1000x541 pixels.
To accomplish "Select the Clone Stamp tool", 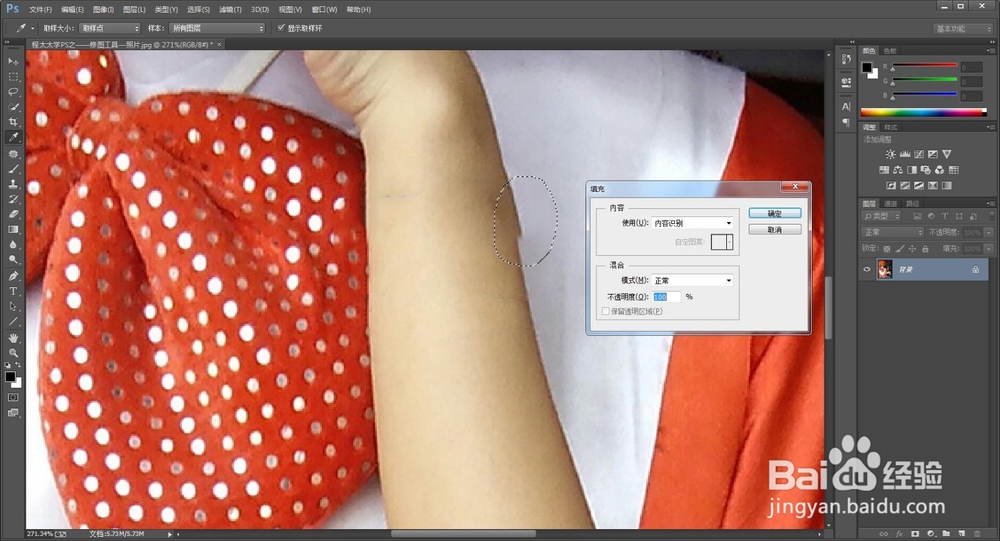I will (13, 184).
